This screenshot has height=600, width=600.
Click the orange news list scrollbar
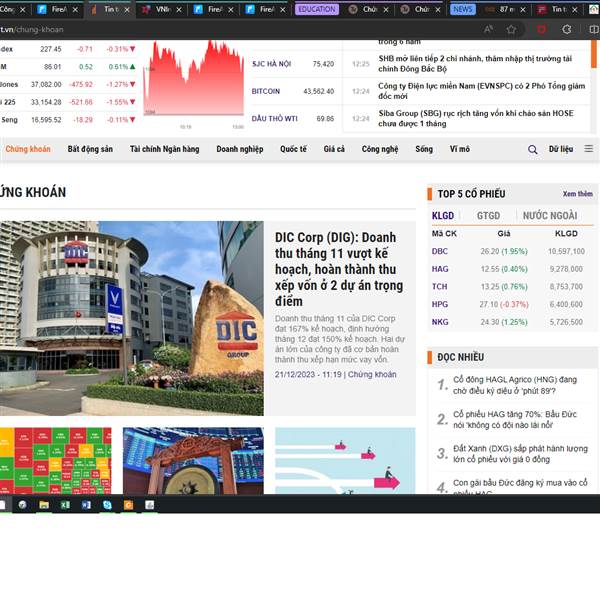(x=594, y=54)
